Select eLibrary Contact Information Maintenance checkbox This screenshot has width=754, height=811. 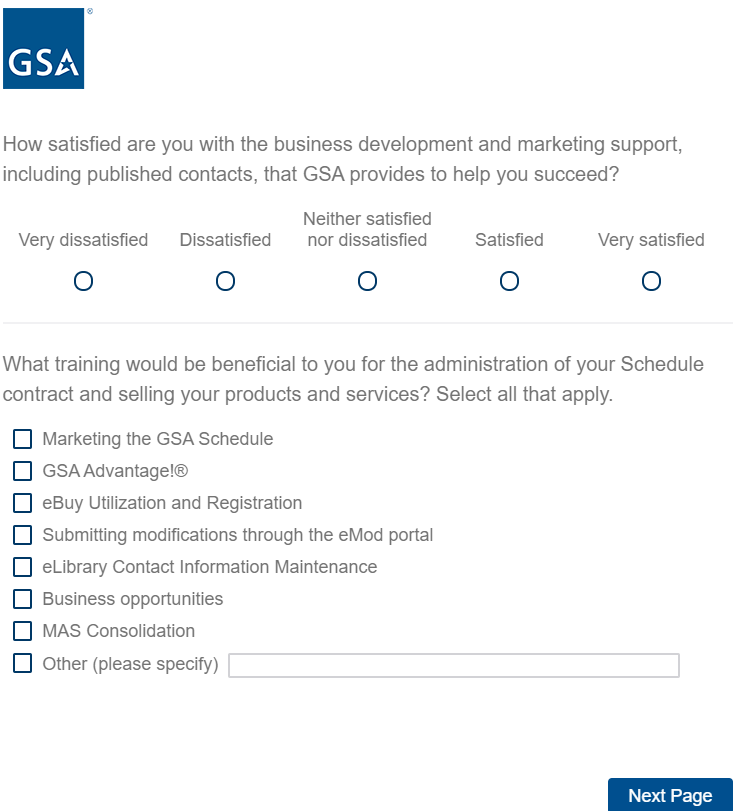pos(22,567)
